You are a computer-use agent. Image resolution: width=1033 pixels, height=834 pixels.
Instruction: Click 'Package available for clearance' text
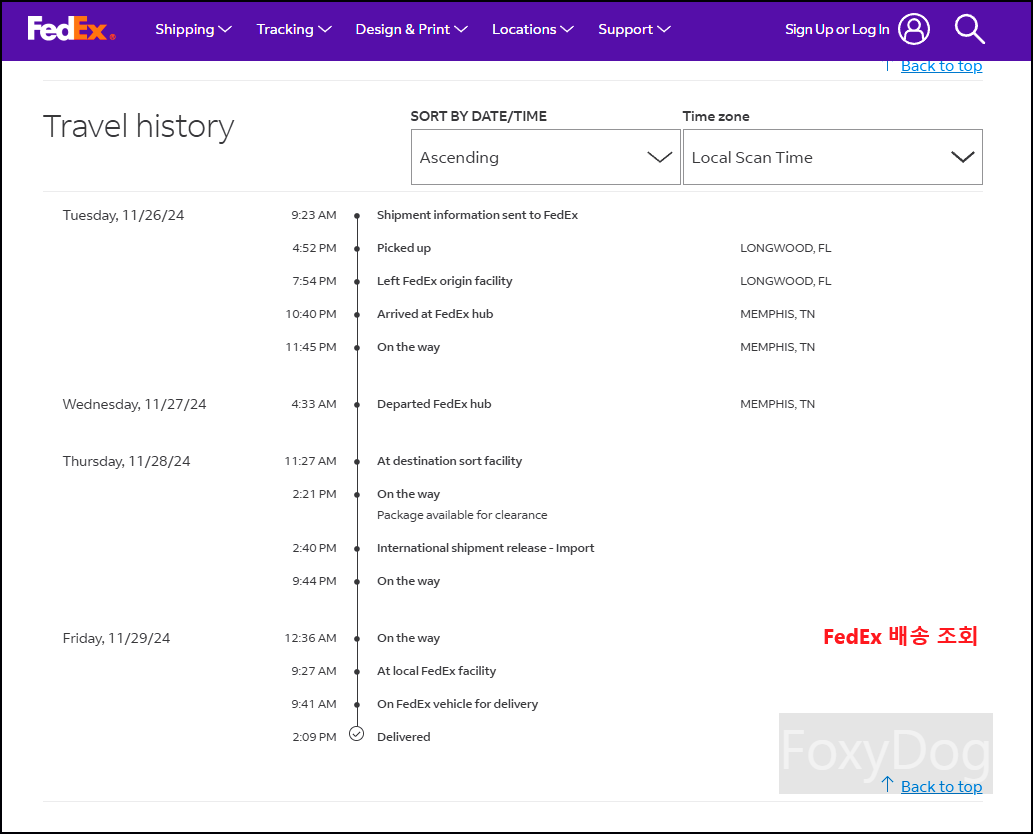[x=462, y=514]
